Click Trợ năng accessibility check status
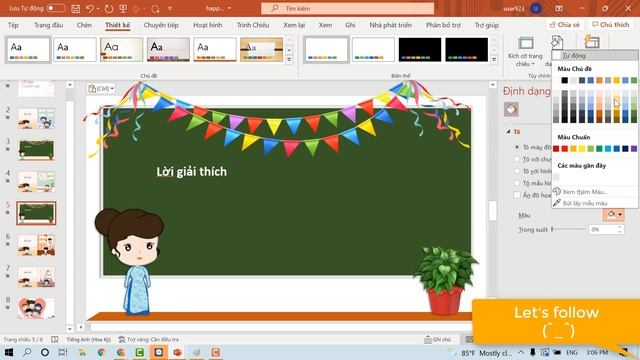The width and height of the screenshot is (640, 360). coord(149,340)
